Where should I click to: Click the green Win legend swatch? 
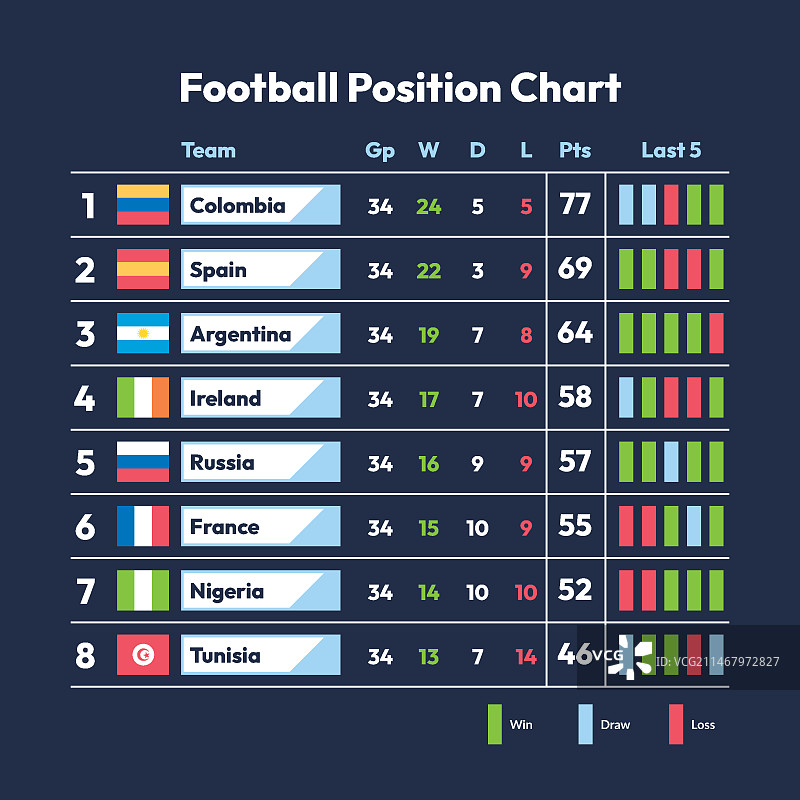[x=494, y=724]
